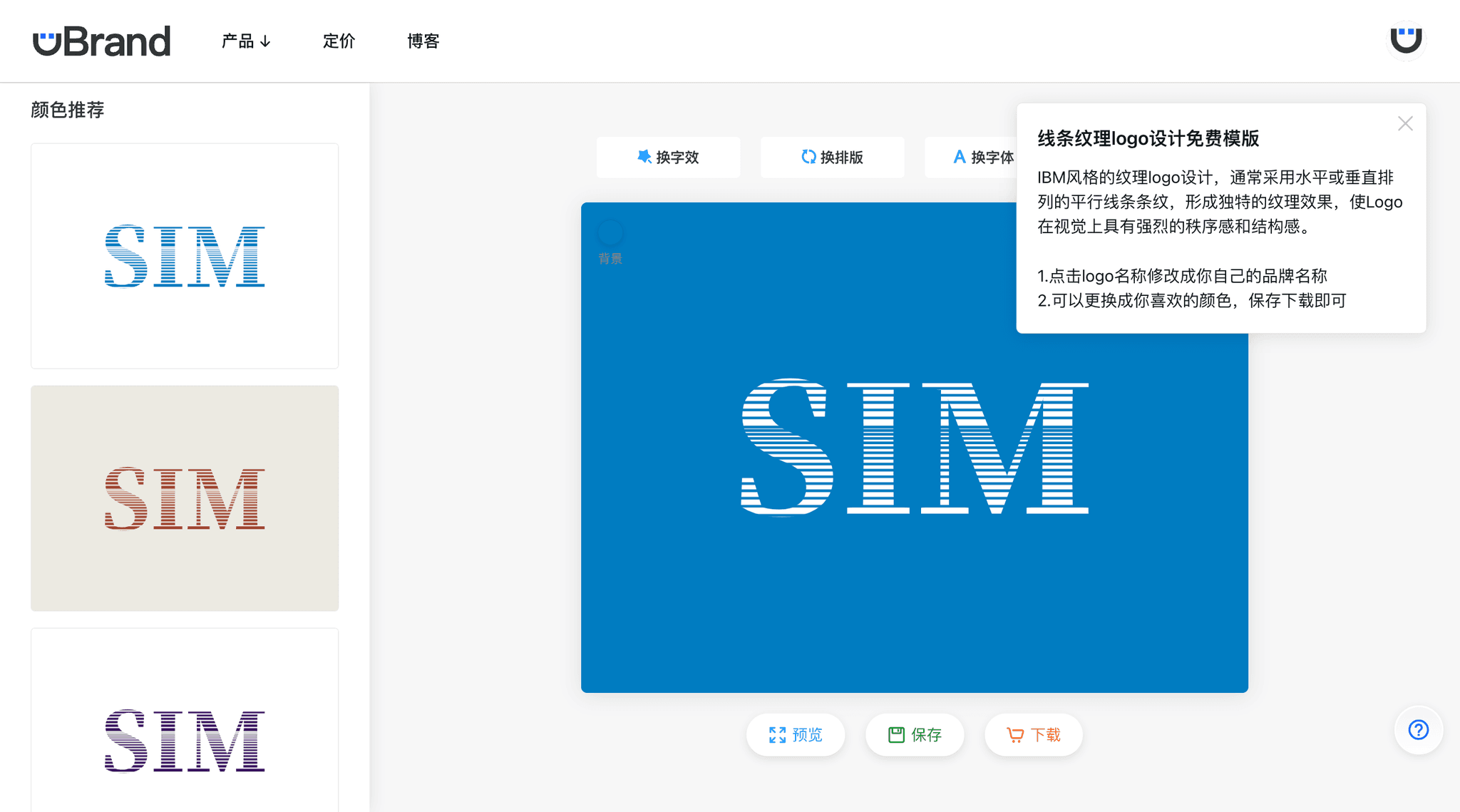1460x812 pixels.
Task: Click the green save disk icon on 保存
Action: 895,734
